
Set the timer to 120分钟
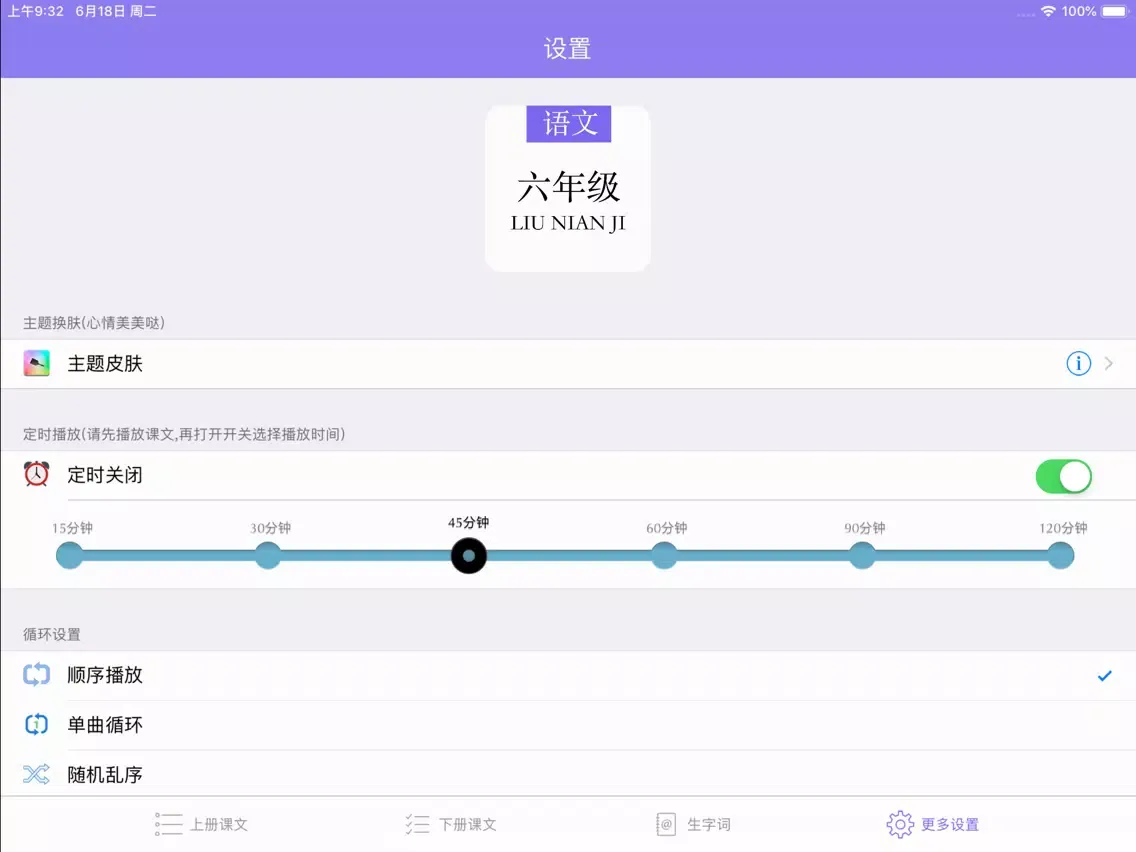[x=1061, y=556]
